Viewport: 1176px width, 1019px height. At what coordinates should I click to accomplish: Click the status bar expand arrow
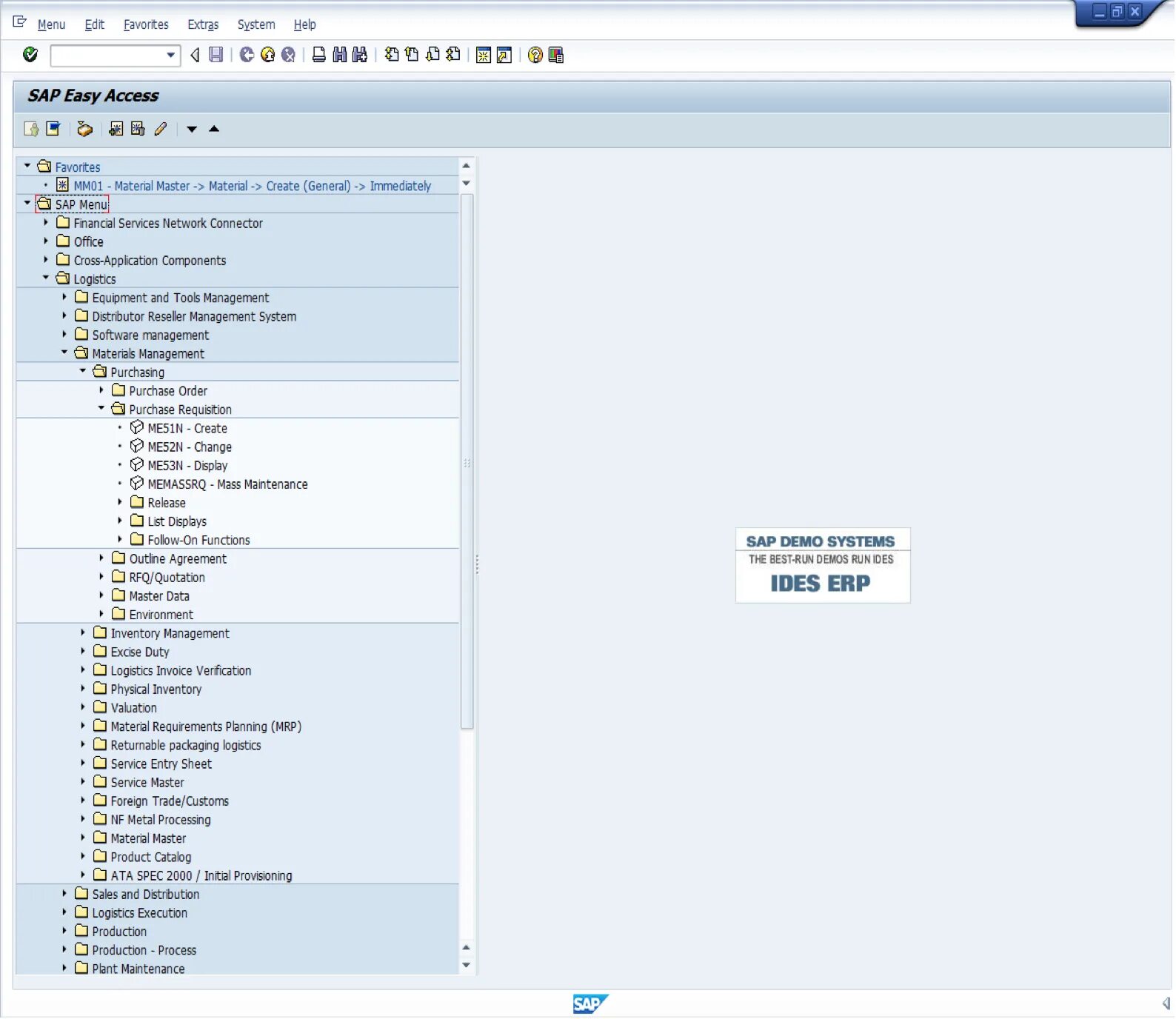pos(1166,1004)
